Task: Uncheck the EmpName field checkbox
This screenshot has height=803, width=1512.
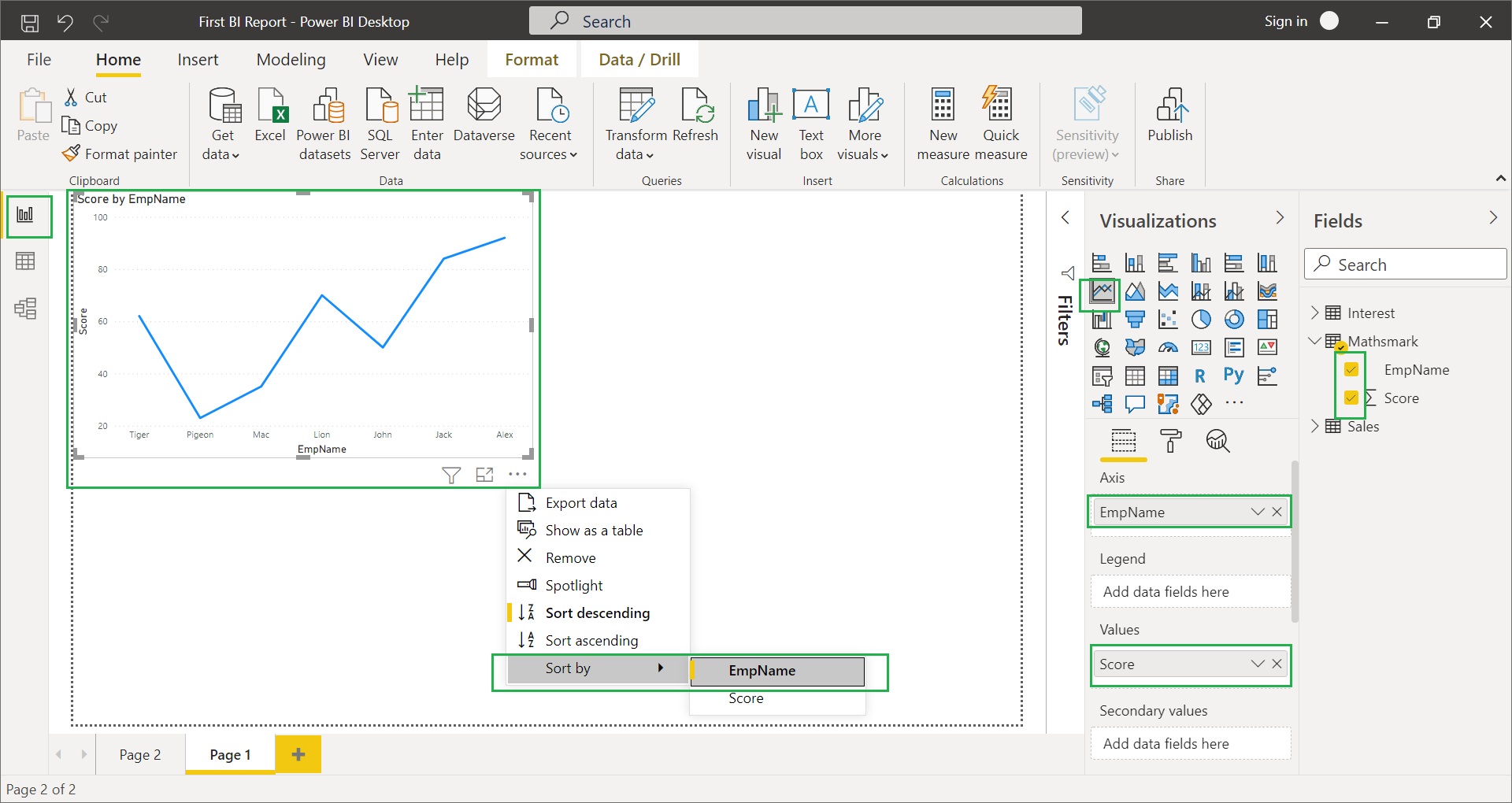Action: [x=1351, y=370]
